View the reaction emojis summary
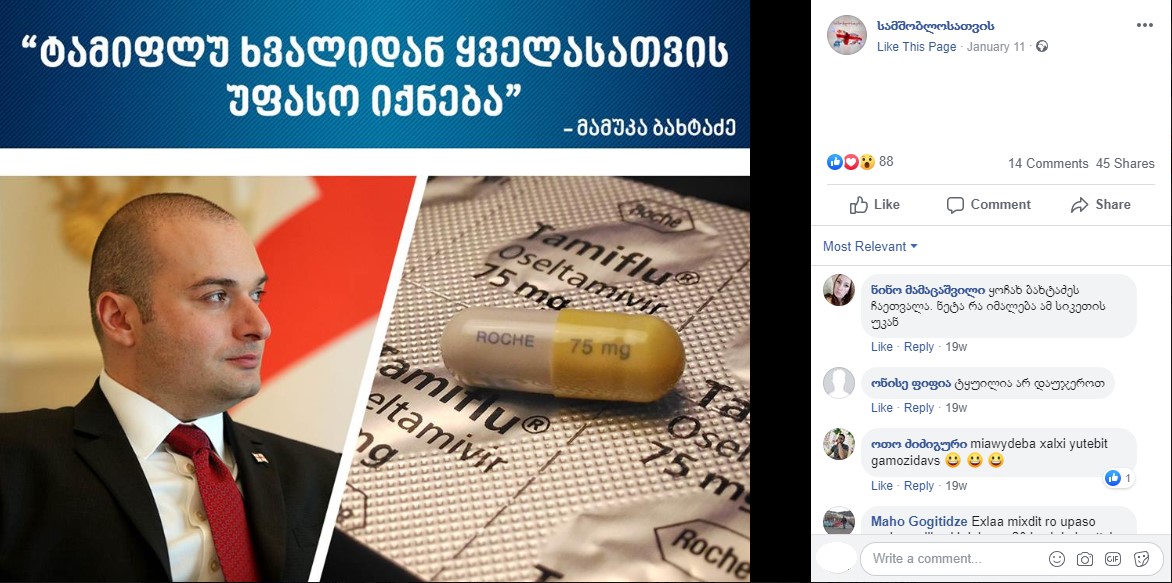Image resolution: width=1172 pixels, height=583 pixels. pos(851,161)
